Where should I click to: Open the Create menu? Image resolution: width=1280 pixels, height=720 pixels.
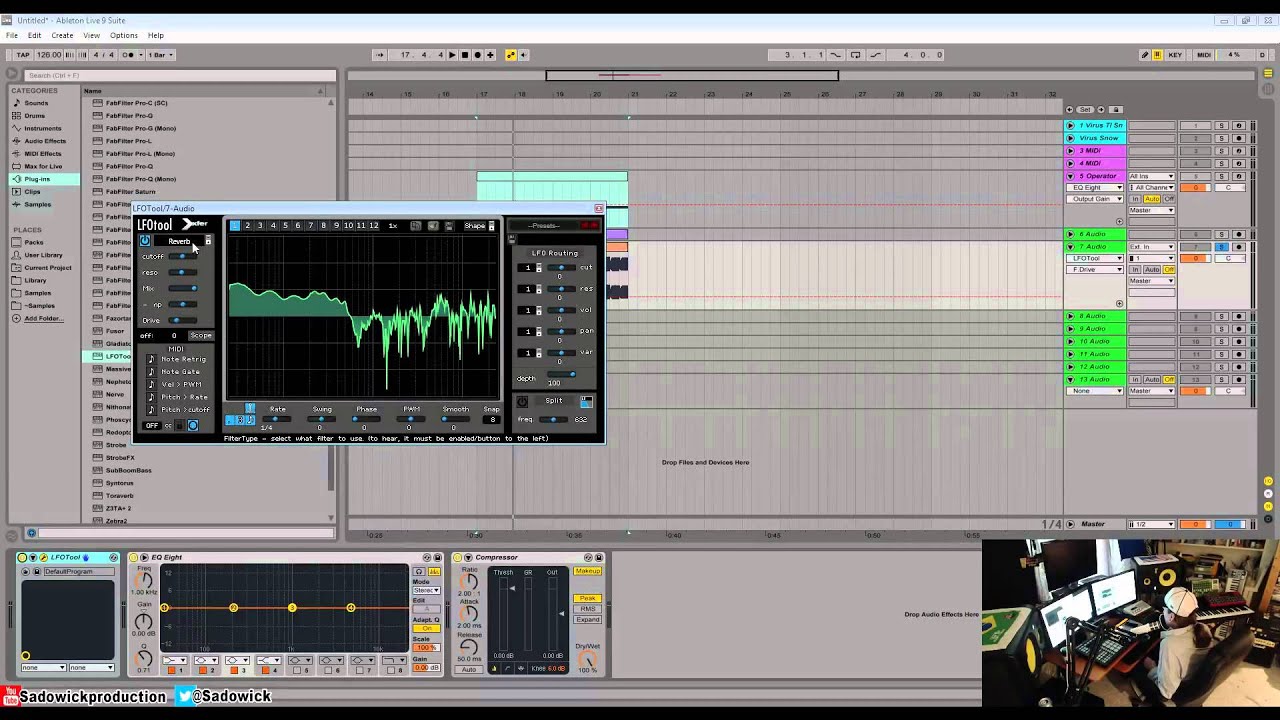[62, 35]
